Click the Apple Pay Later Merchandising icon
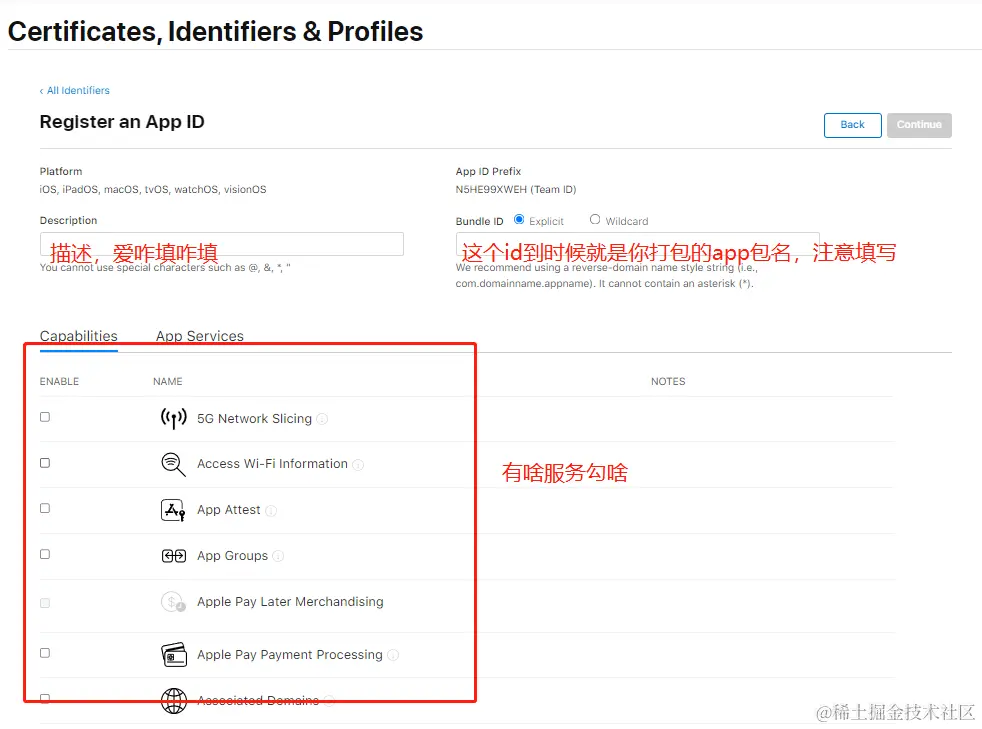 click(173, 602)
